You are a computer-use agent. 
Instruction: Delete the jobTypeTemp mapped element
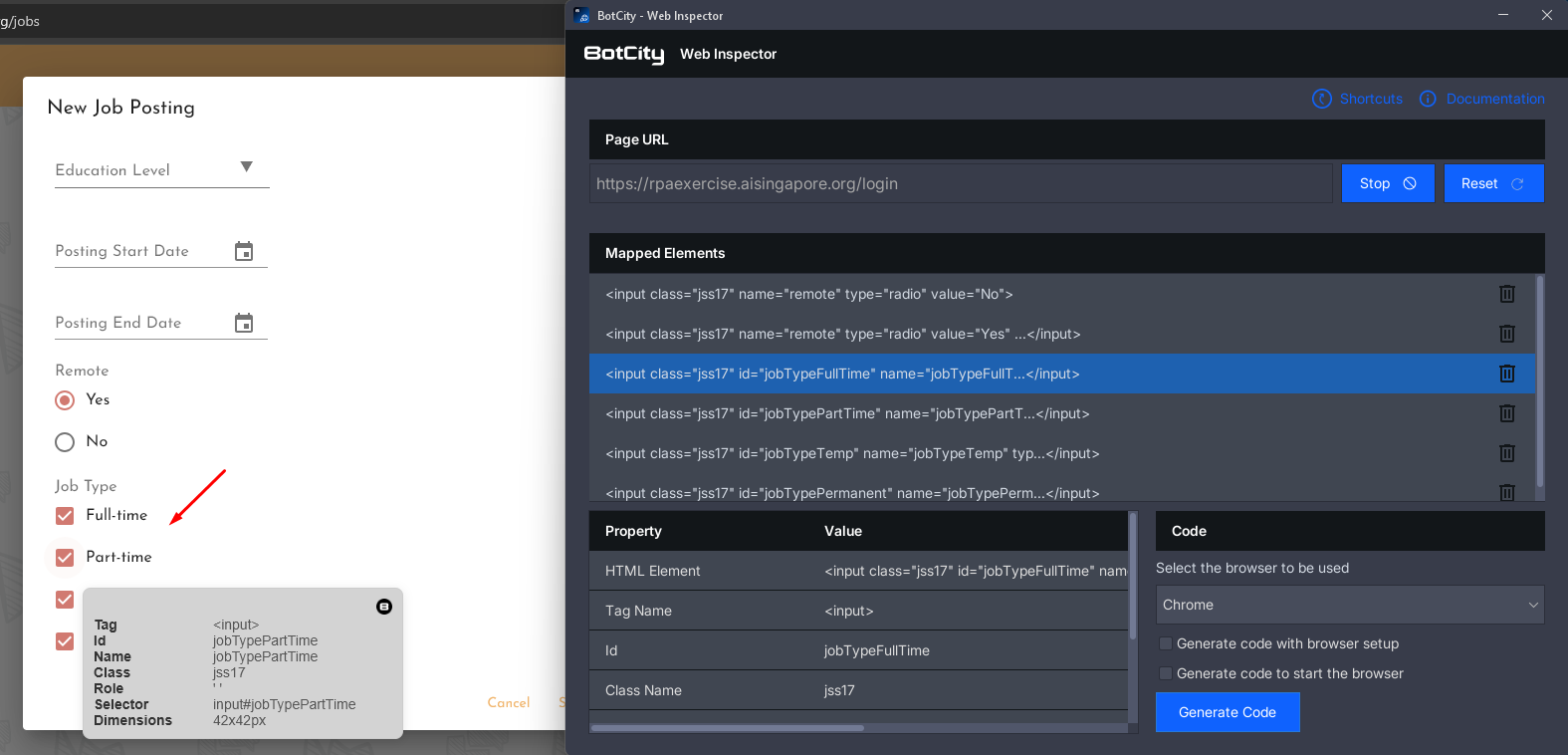pos(1506,453)
